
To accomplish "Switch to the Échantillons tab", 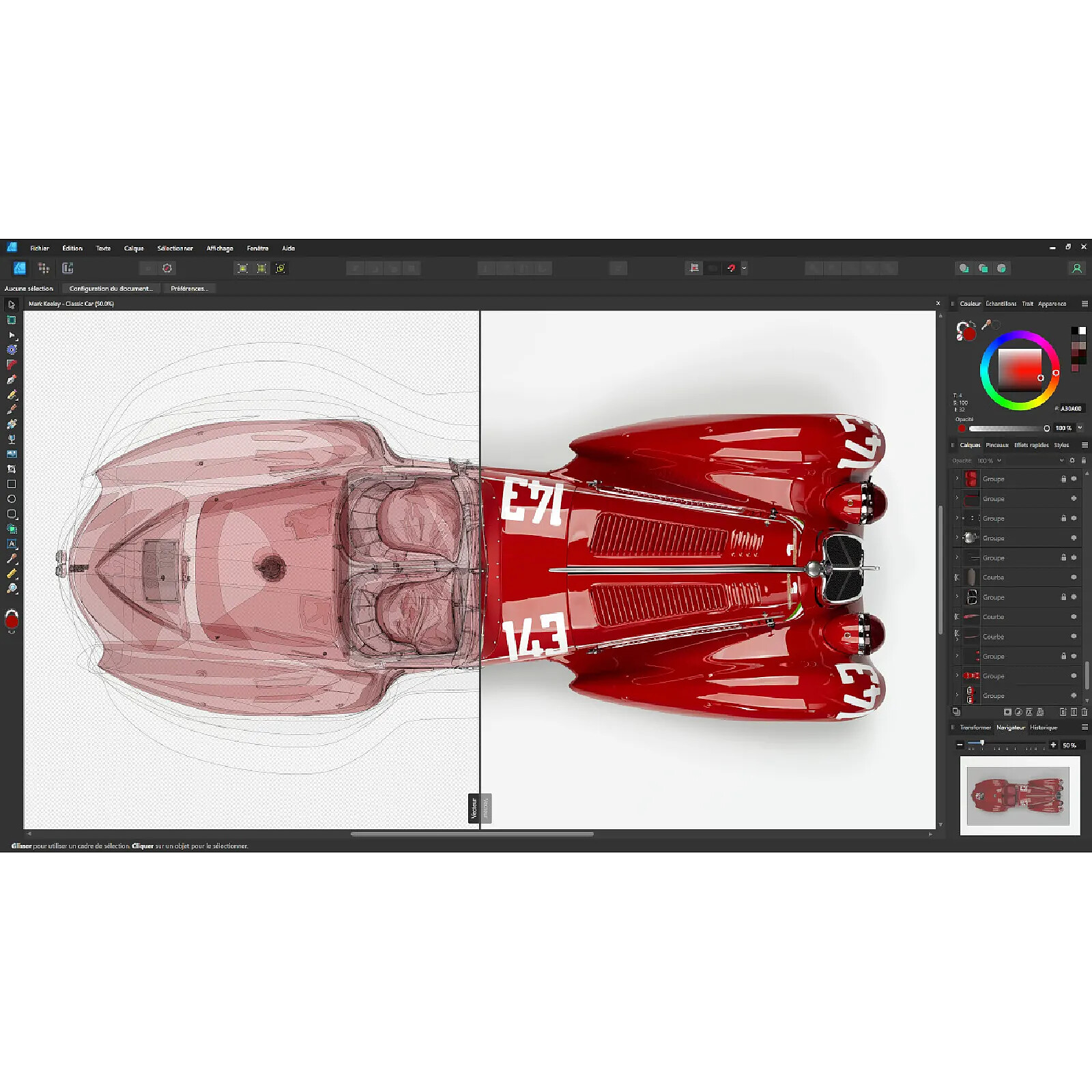I will coord(1001,304).
